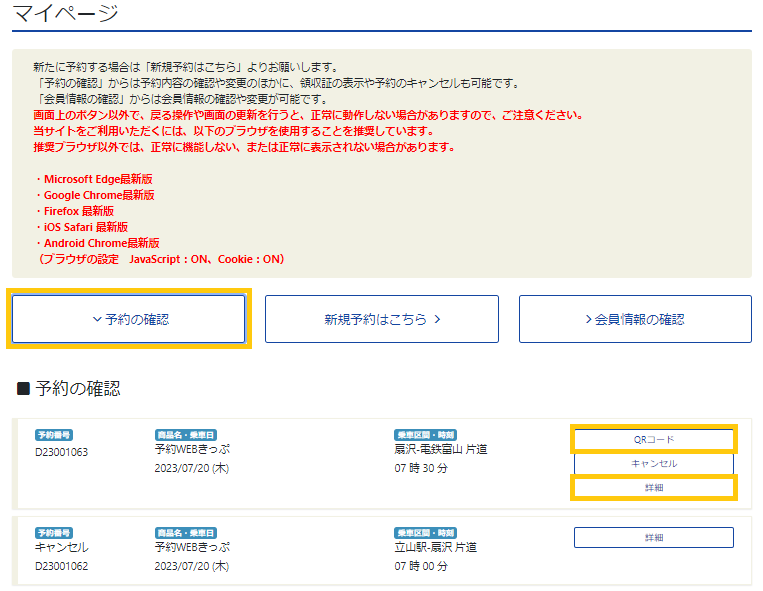763x591 pixels.
Task: Click reservation number D23001063 text
Action: (x=62, y=452)
